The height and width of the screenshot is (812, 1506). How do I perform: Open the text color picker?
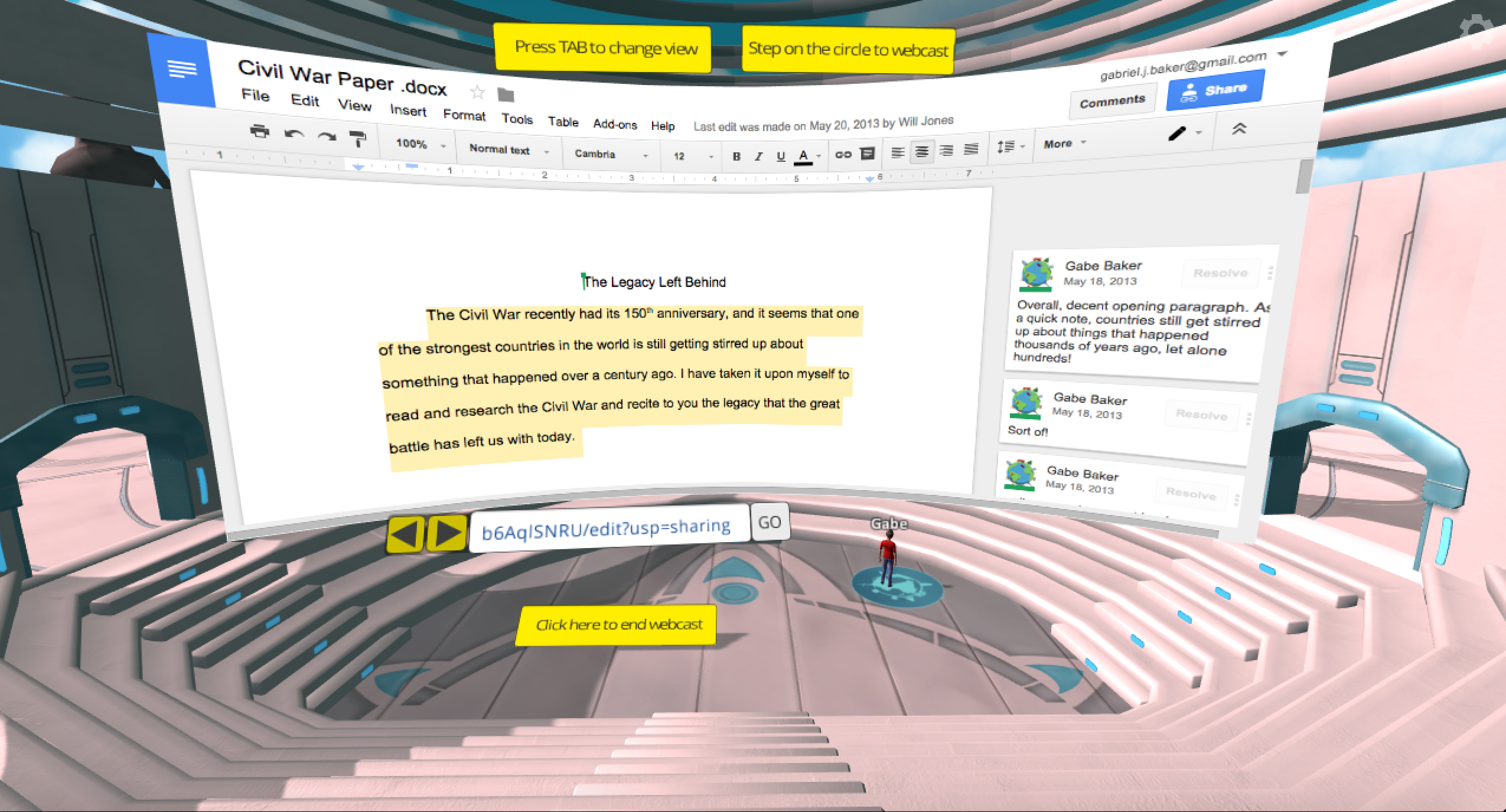pyautogui.click(x=803, y=156)
